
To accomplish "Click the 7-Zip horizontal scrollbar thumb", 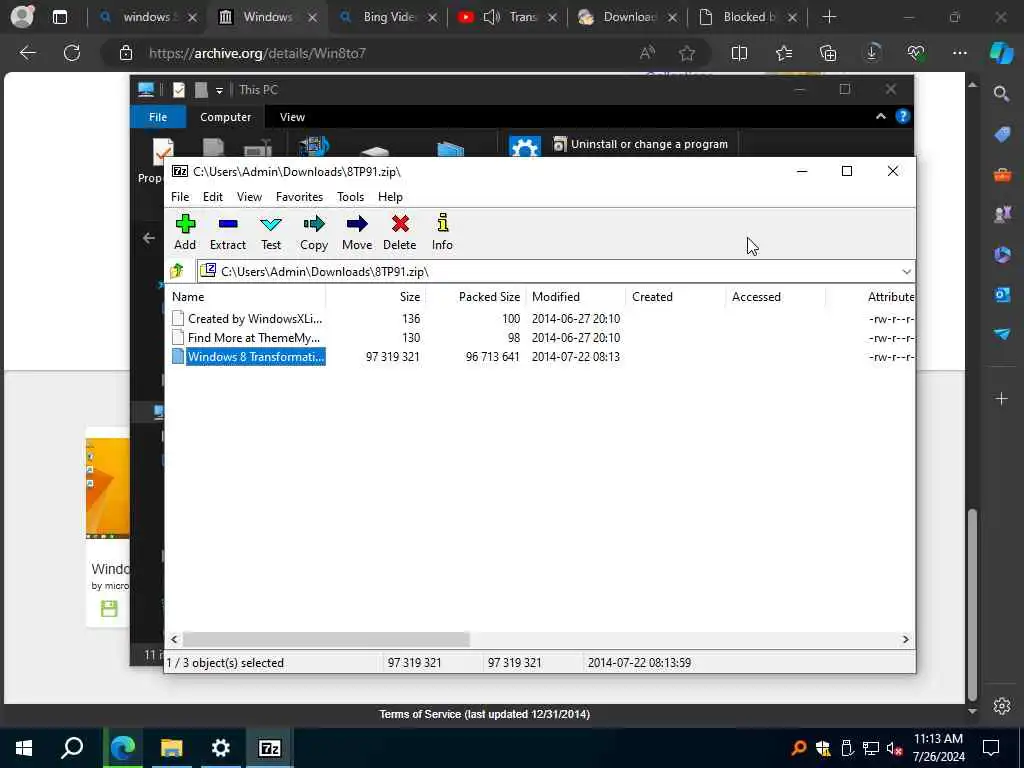I will click(326, 639).
